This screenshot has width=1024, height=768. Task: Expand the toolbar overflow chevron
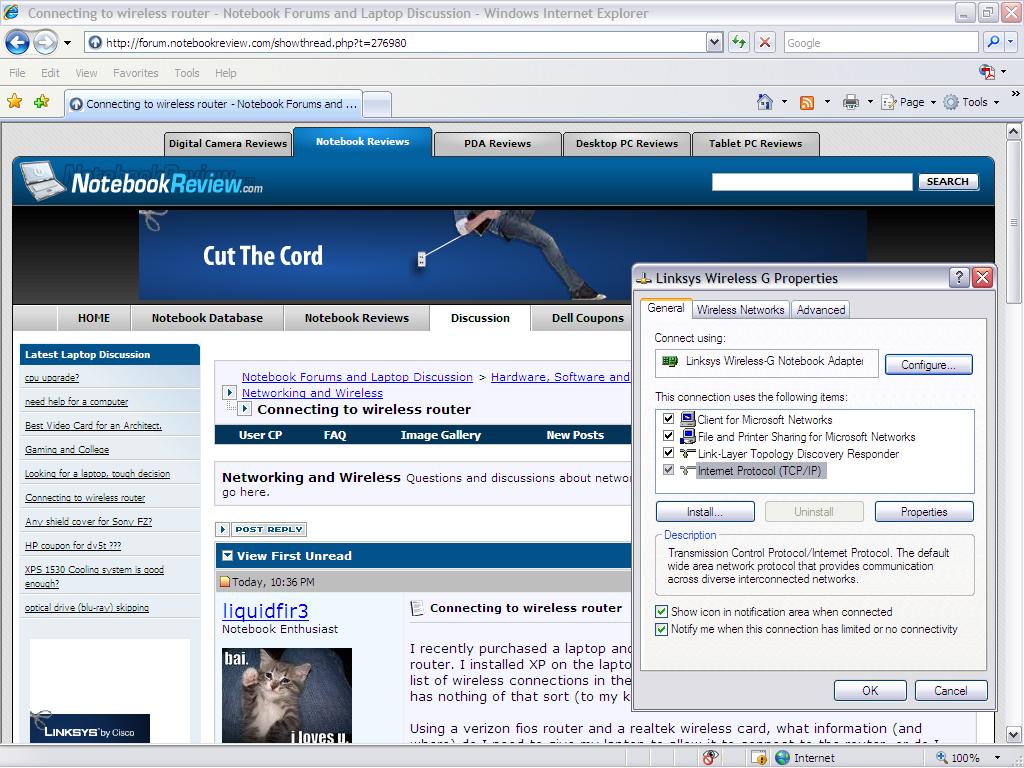pyautogui.click(x=1016, y=93)
